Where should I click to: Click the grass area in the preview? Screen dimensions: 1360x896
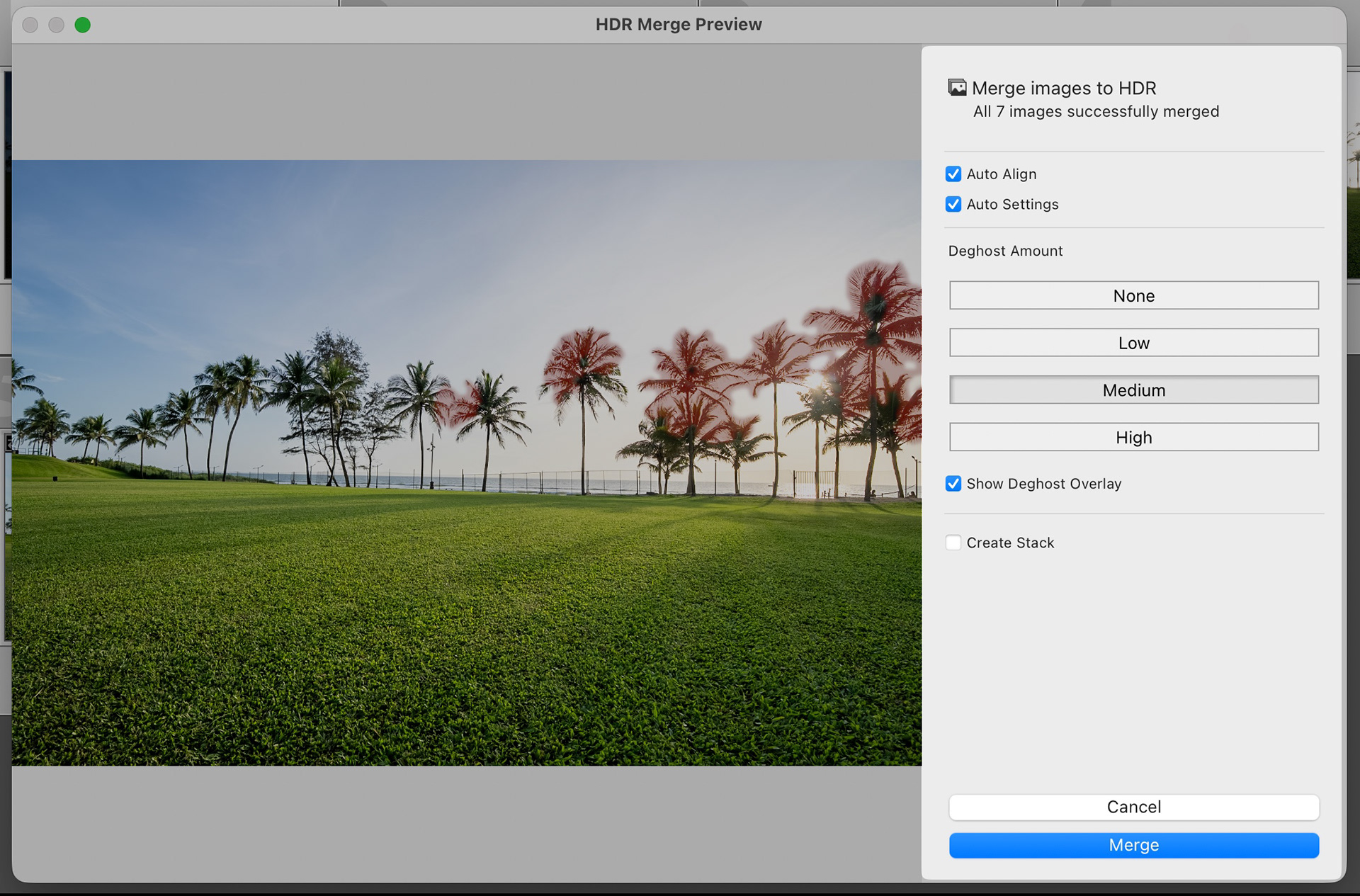point(453,623)
